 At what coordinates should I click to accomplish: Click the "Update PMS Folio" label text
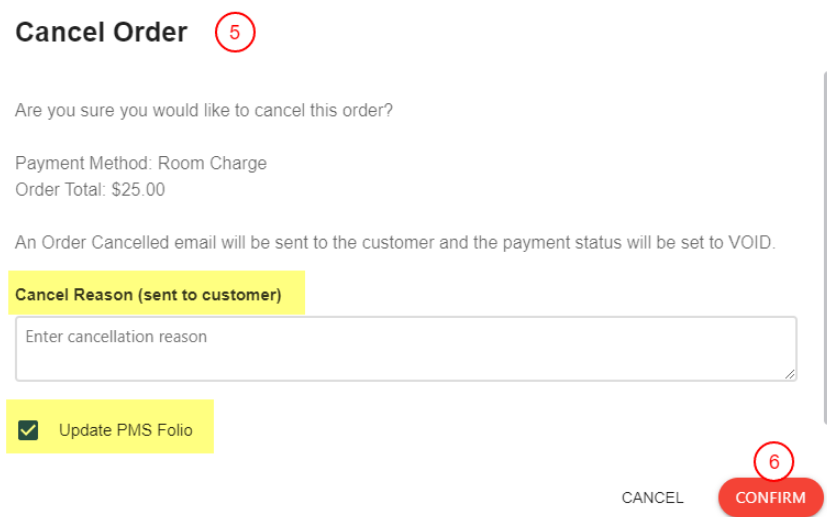[125, 431]
